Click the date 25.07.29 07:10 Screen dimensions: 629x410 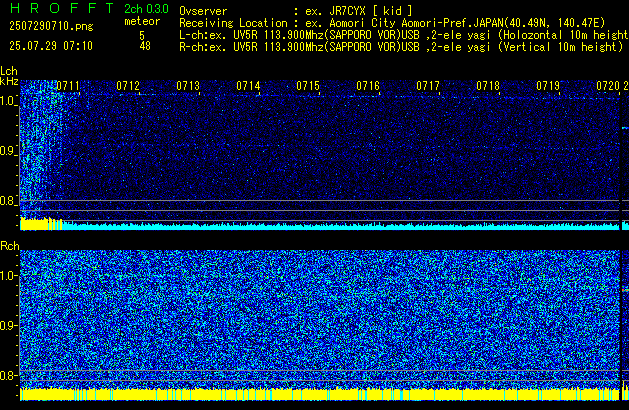(x=51, y=46)
